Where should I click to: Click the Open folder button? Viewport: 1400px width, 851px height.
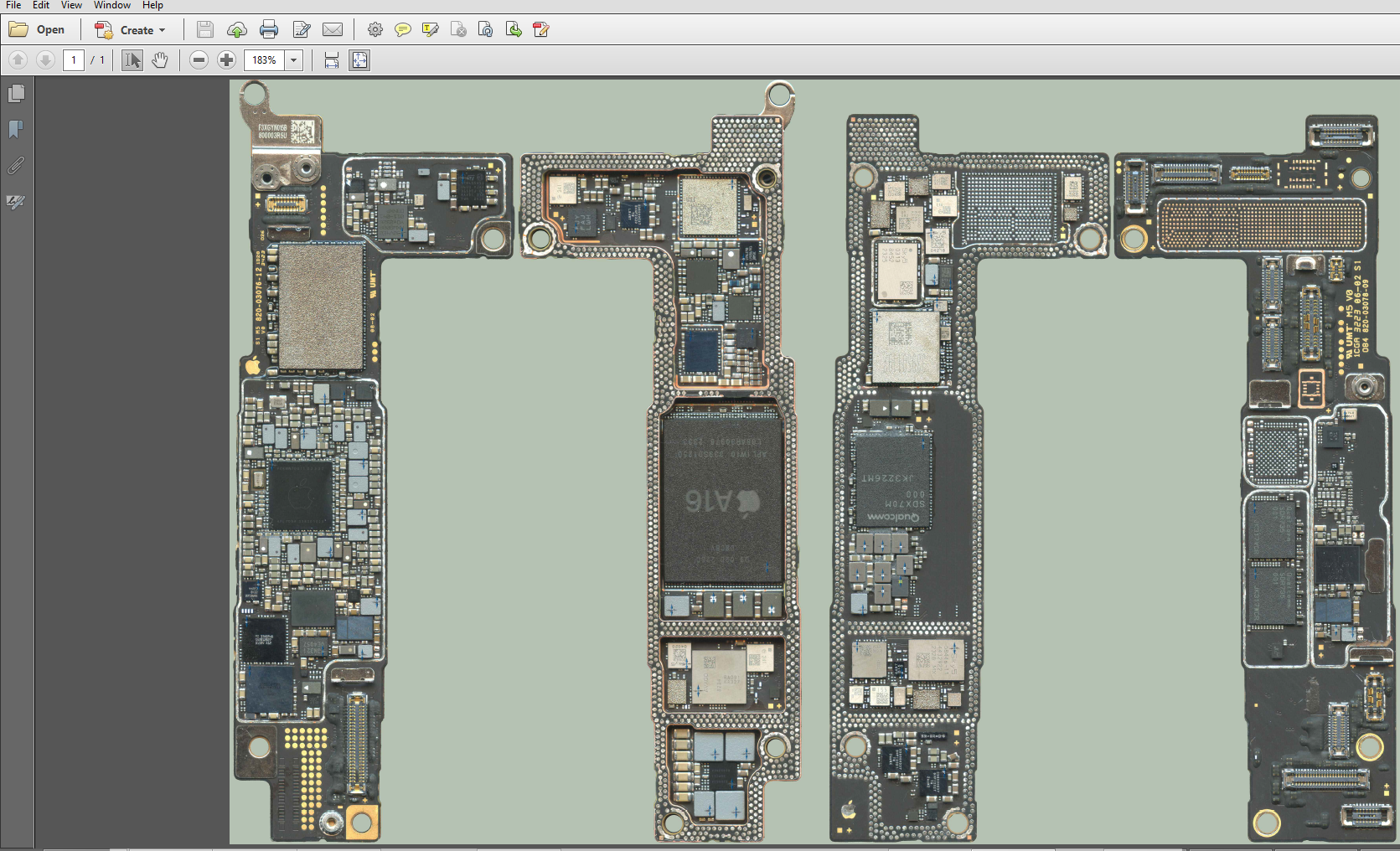point(38,30)
